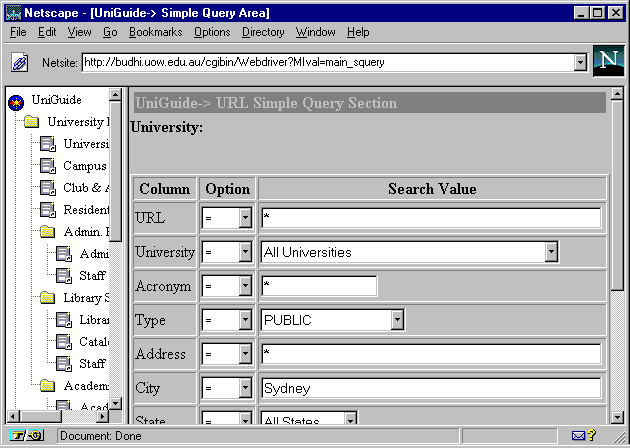Select Resident tree item

tap(86, 209)
